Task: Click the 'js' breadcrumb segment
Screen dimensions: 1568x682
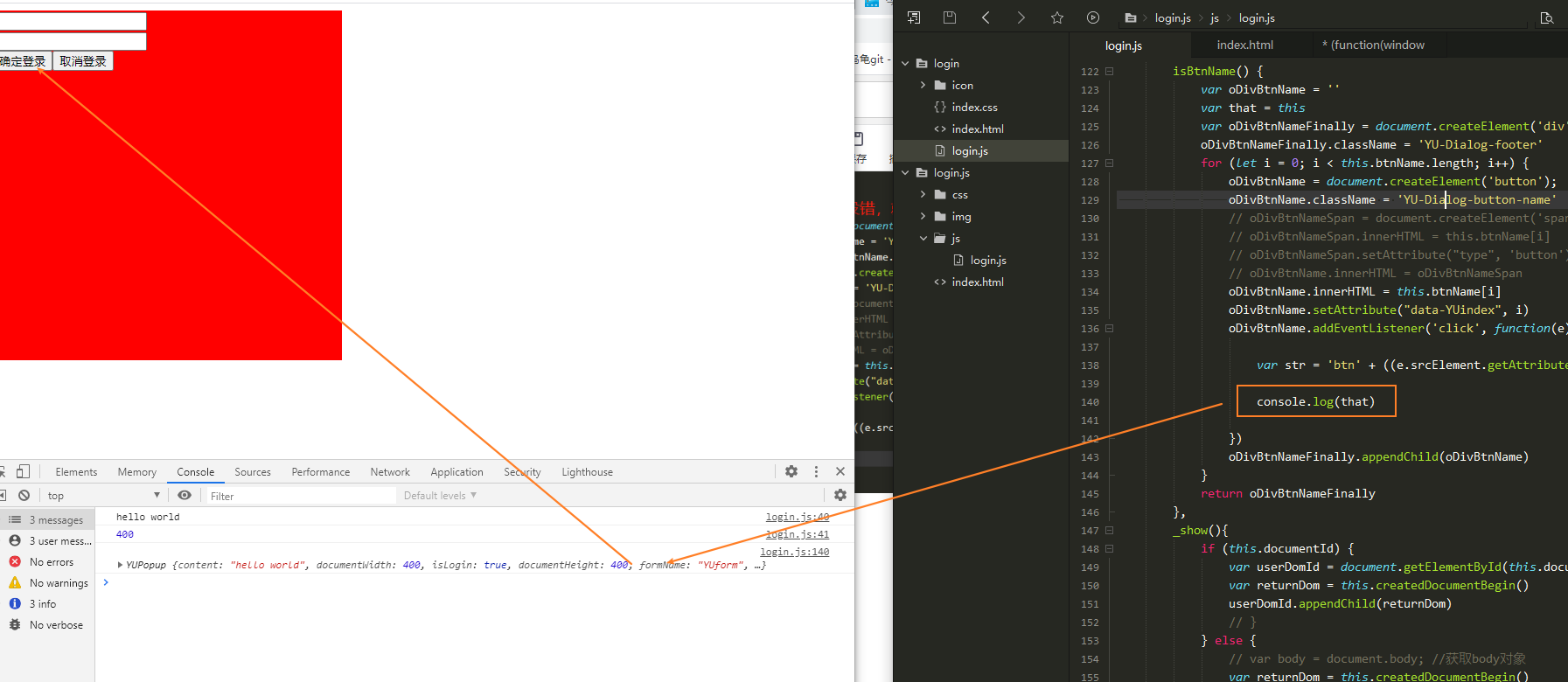Action: click(1215, 17)
